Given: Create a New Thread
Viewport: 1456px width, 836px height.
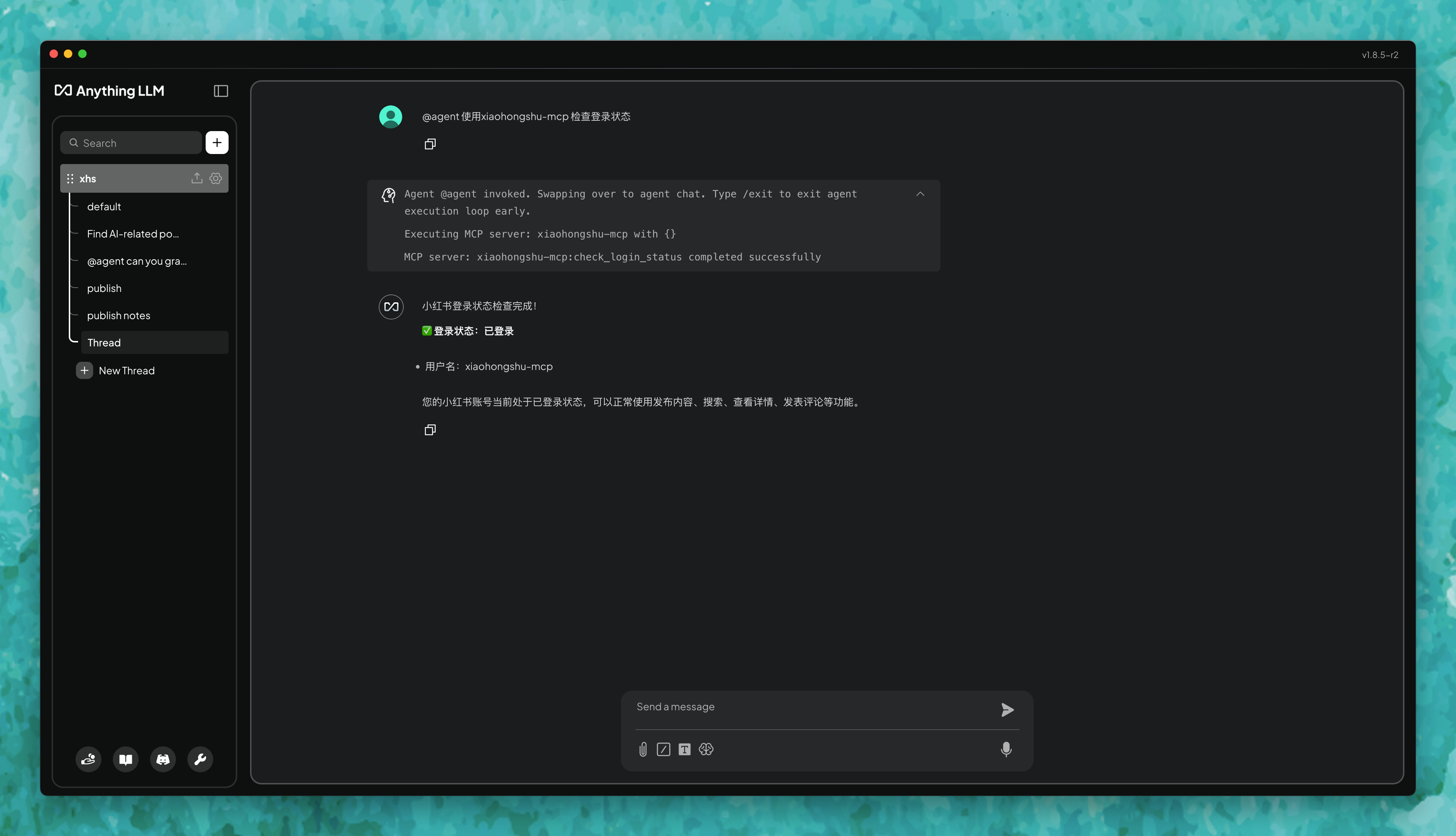Looking at the screenshot, I should point(115,371).
